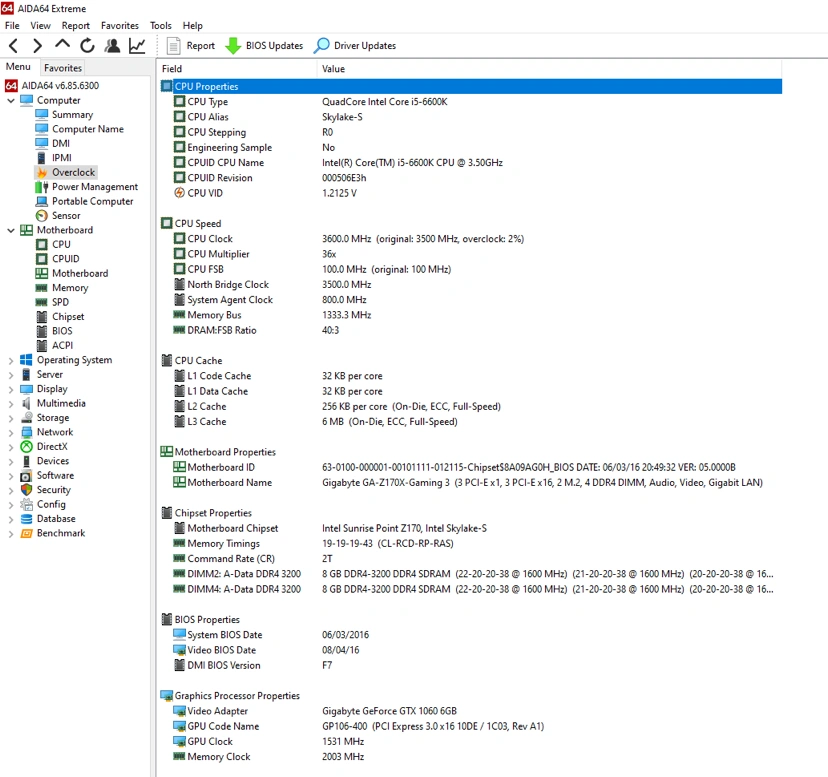
Task: Expand the Server node
Action: [11, 375]
